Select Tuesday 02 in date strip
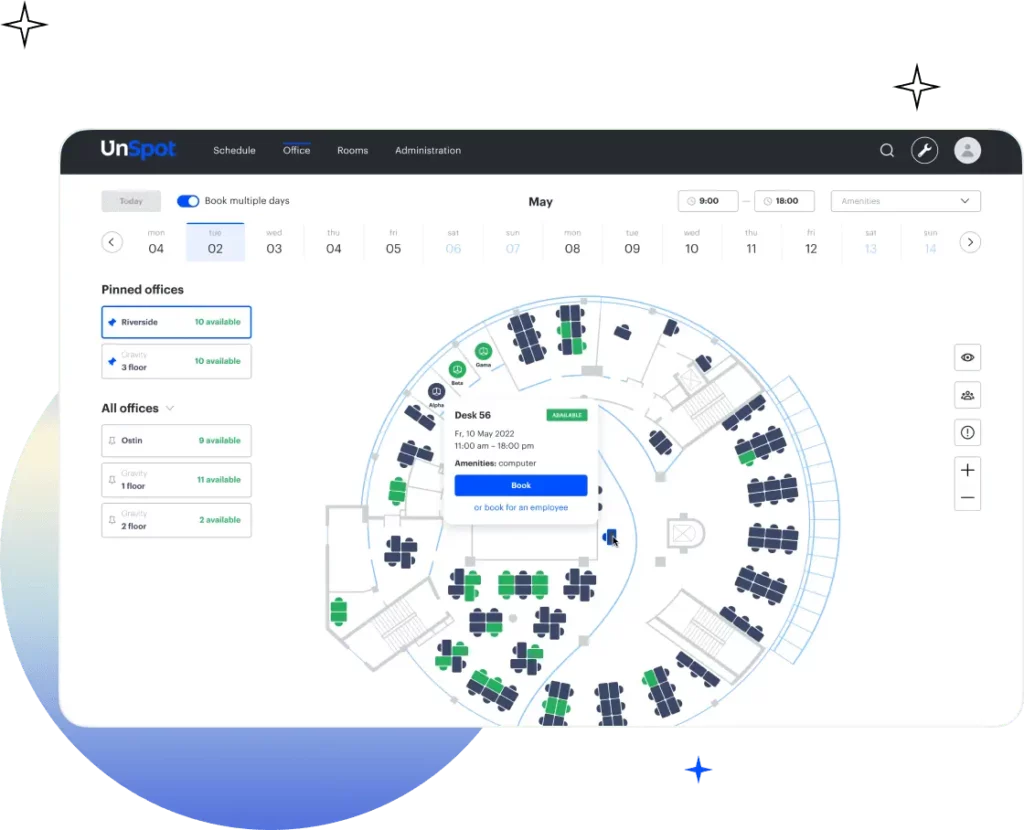The height and width of the screenshot is (830, 1024). [216, 242]
